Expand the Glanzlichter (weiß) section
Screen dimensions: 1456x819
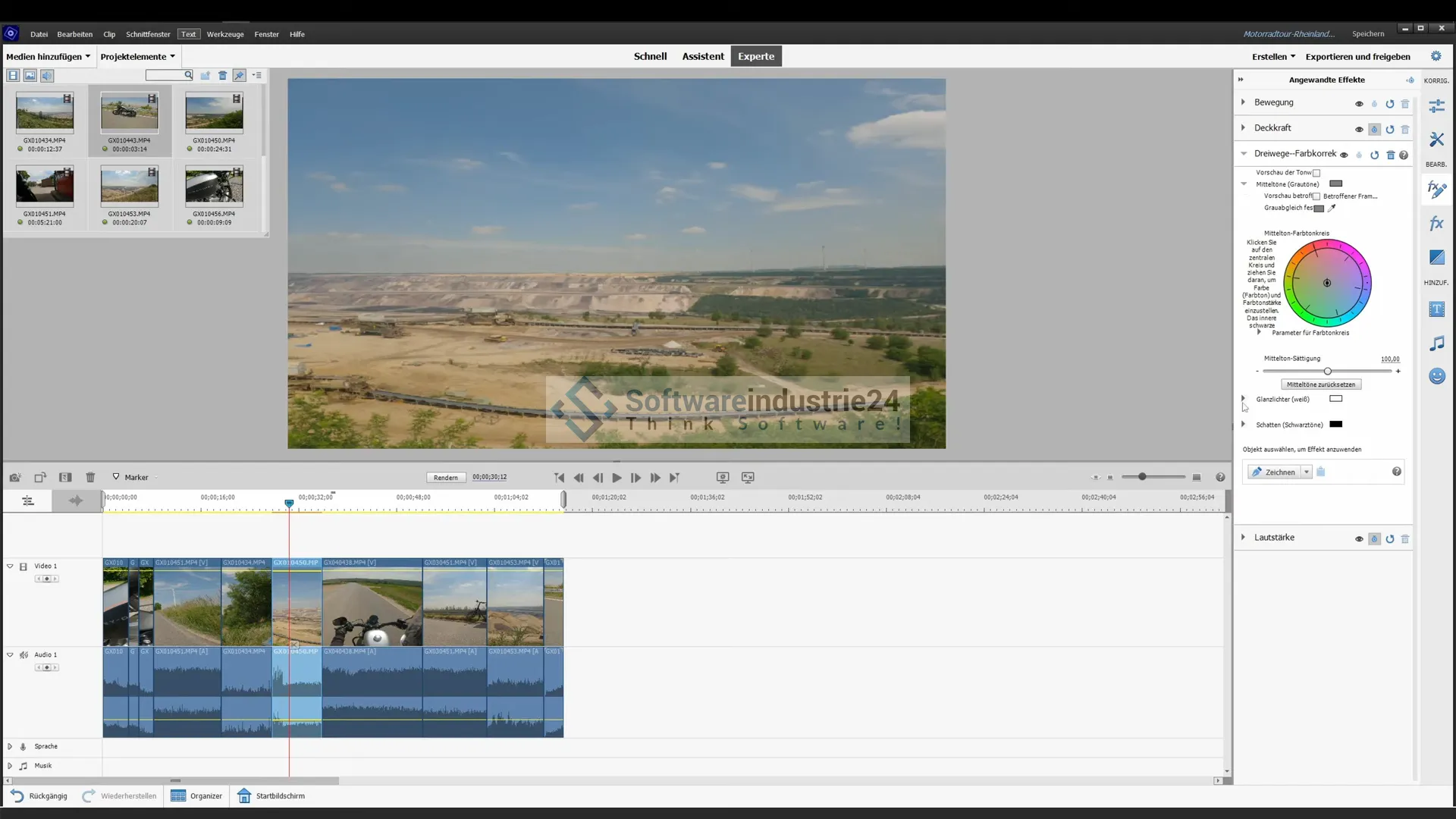(x=1243, y=398)
